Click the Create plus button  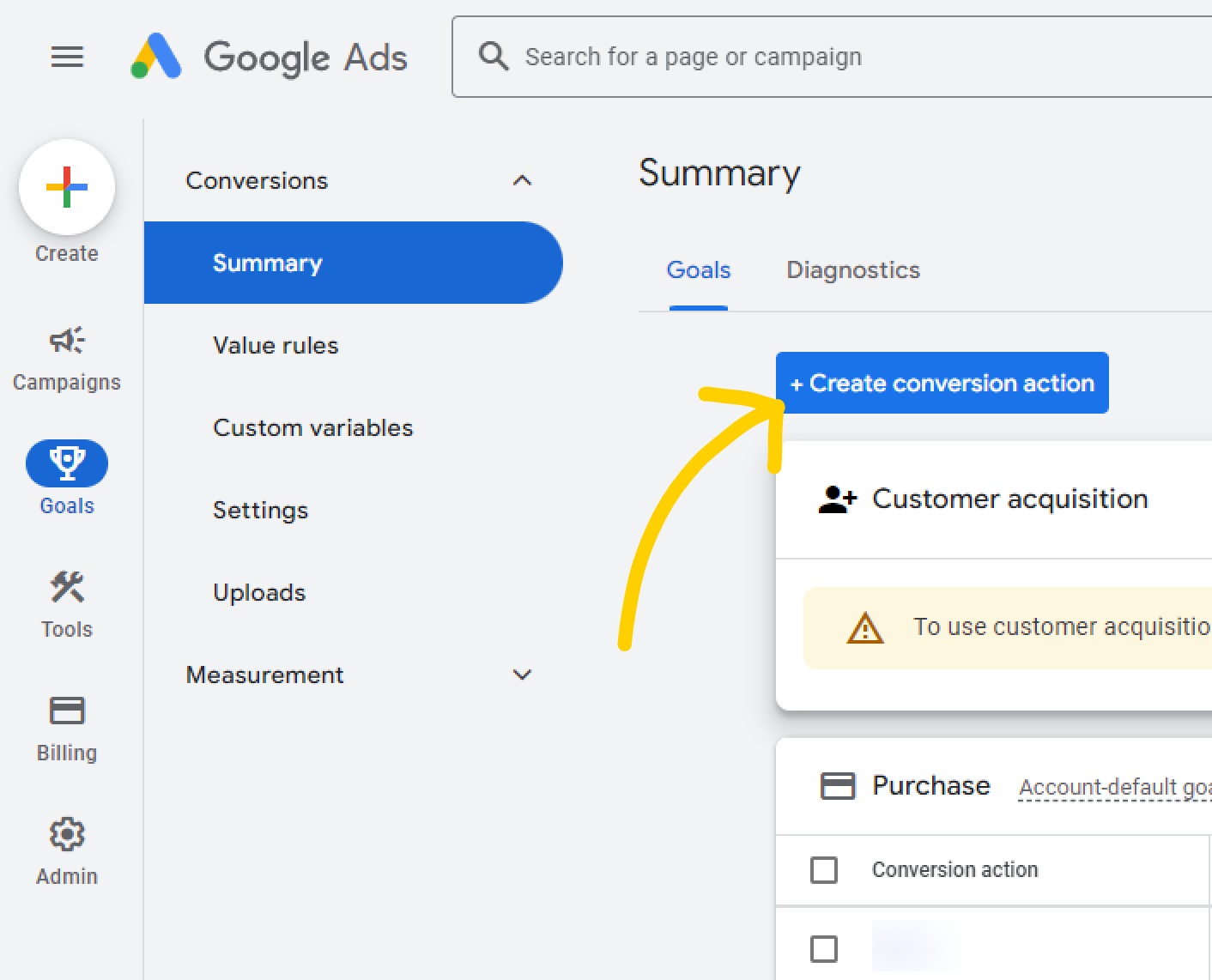click(67, 187)
